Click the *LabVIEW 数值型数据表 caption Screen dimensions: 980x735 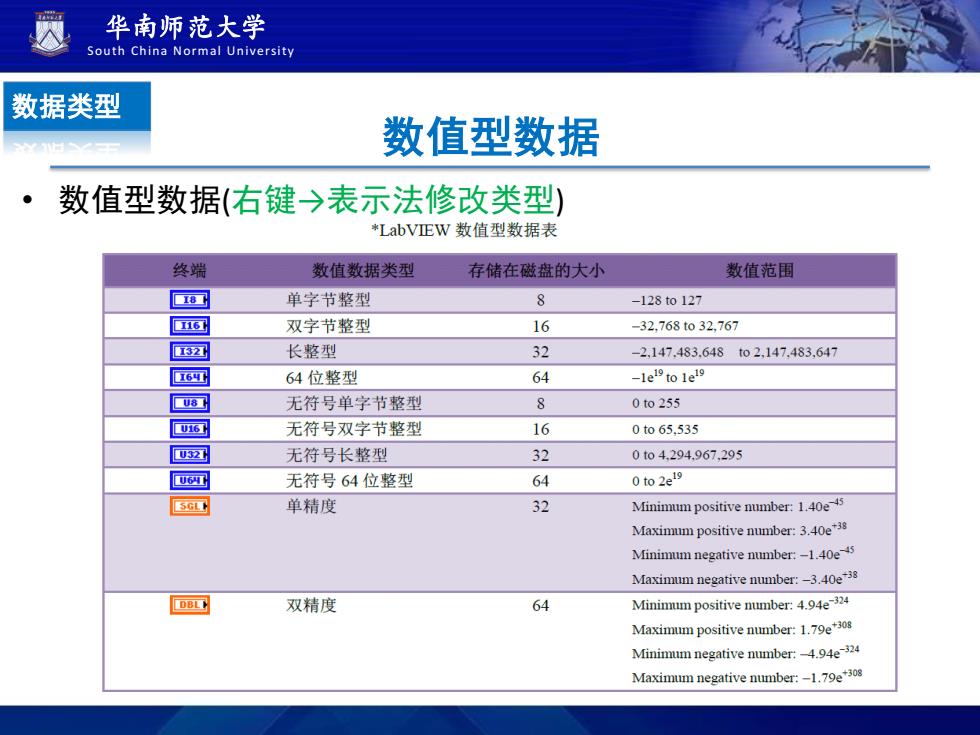point(464,230)
